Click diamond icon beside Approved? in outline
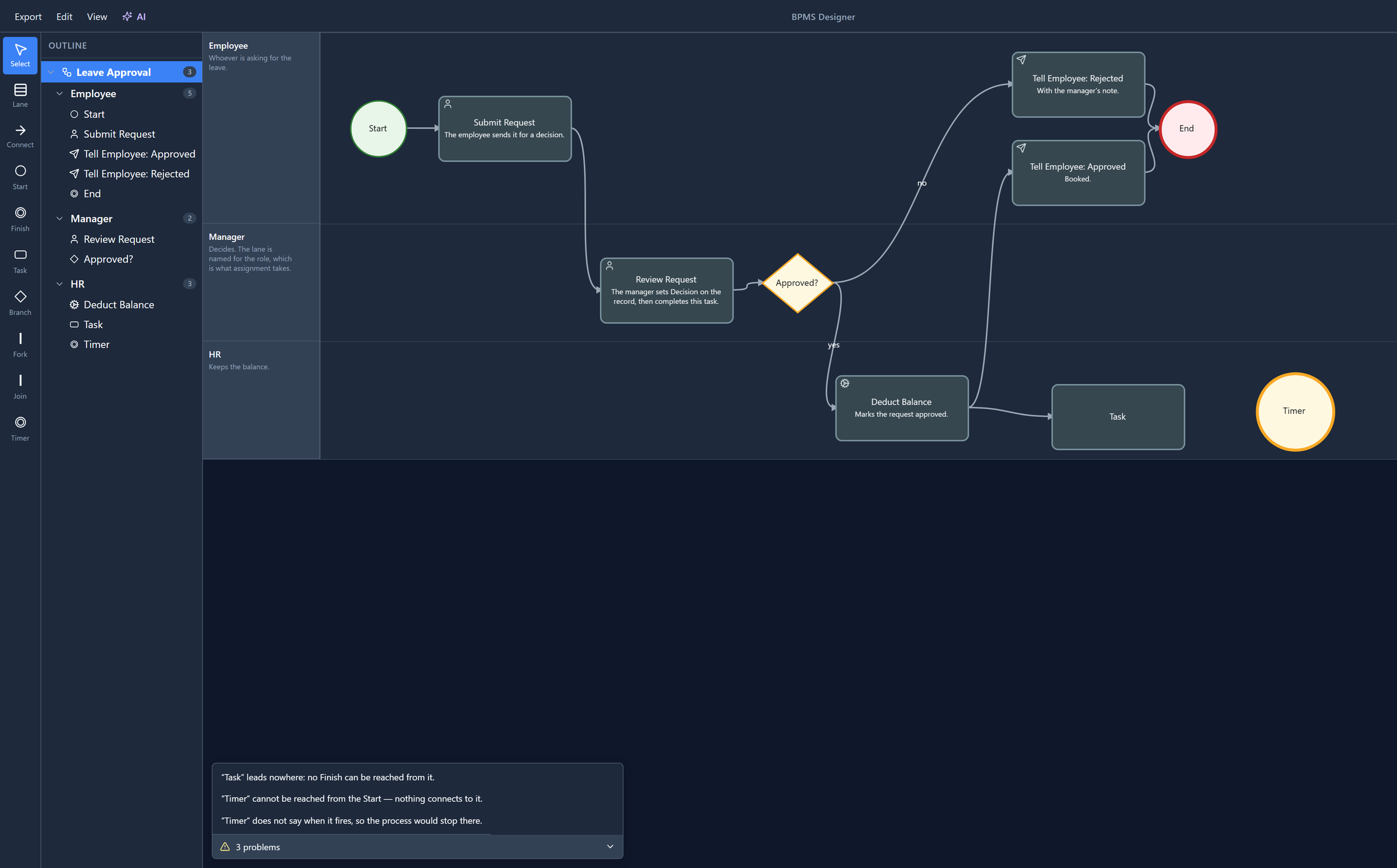Image resolution: width=1397 pixels, height=868 pixels. click(74, 259)
